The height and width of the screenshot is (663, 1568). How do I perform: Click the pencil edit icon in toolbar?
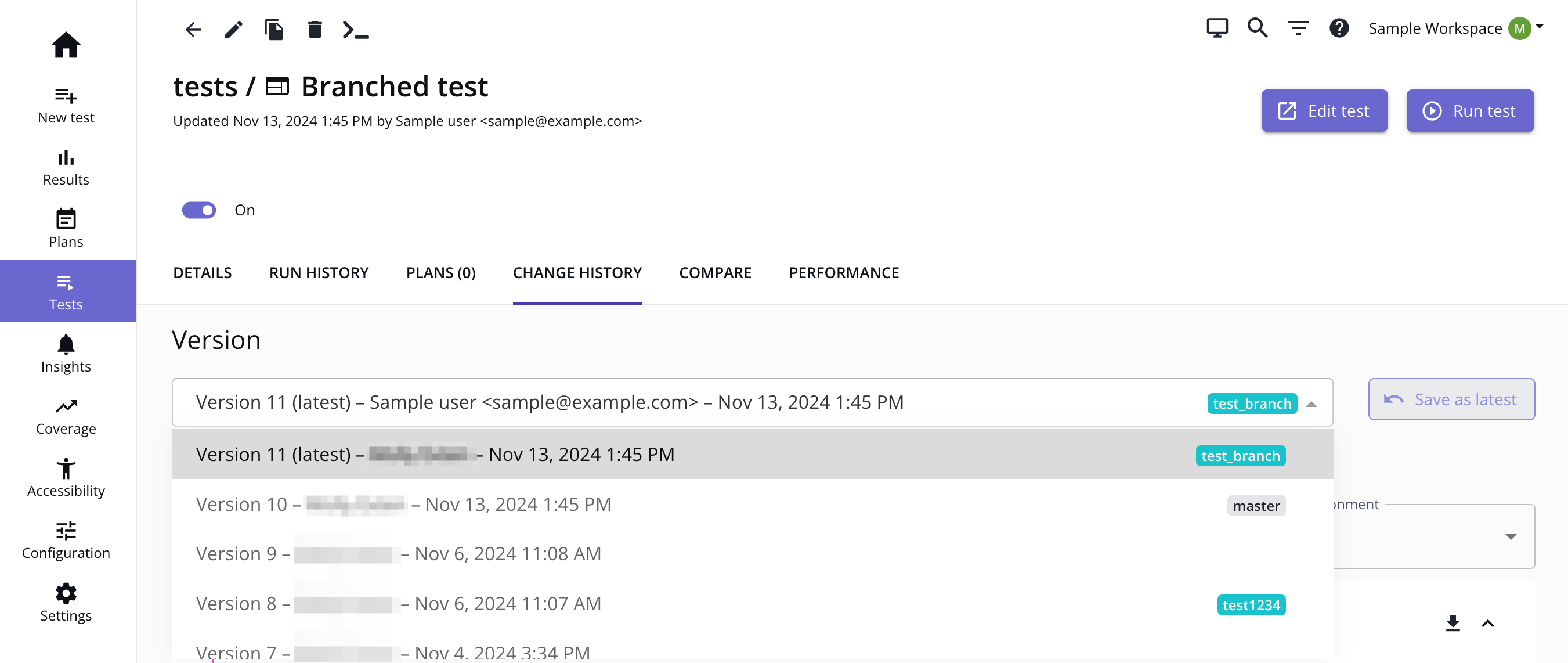click(x=234, y=29)
